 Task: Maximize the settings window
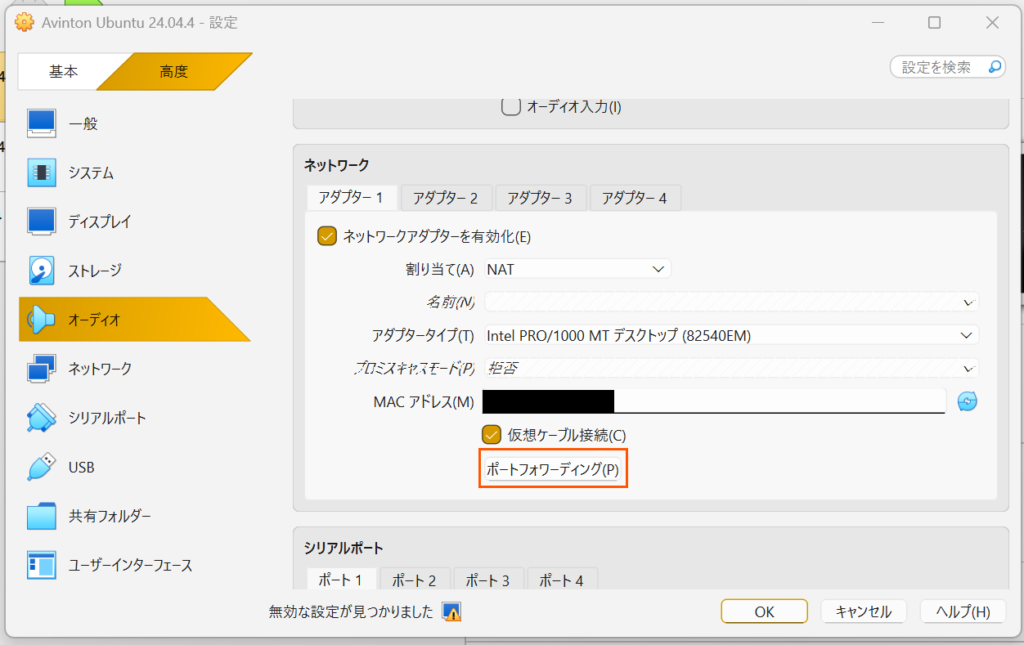pos(935,22)
